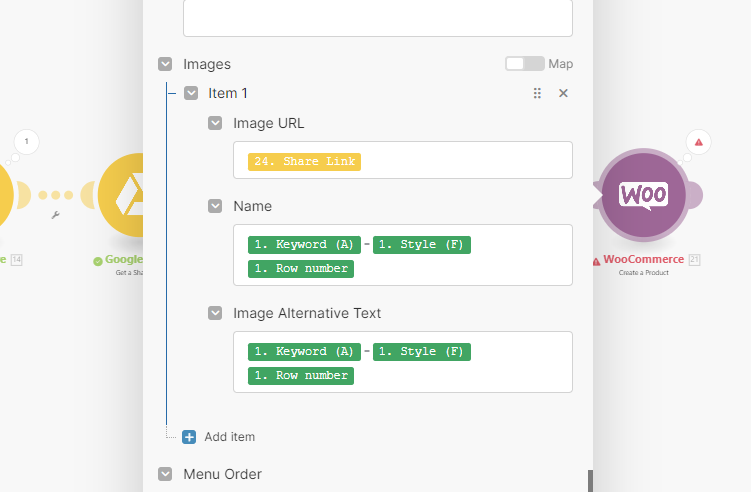The image size is (751, 492).
Task: Click the red warning bubble above WooCommerce
Action: (698, 142)
